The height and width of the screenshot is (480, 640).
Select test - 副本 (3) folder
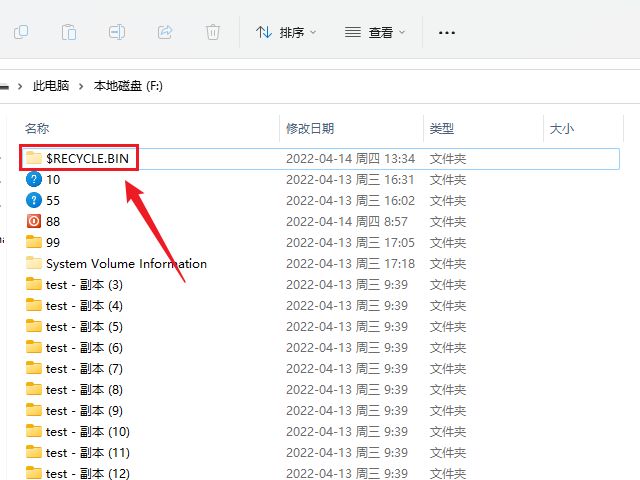[x=84, y=284]
